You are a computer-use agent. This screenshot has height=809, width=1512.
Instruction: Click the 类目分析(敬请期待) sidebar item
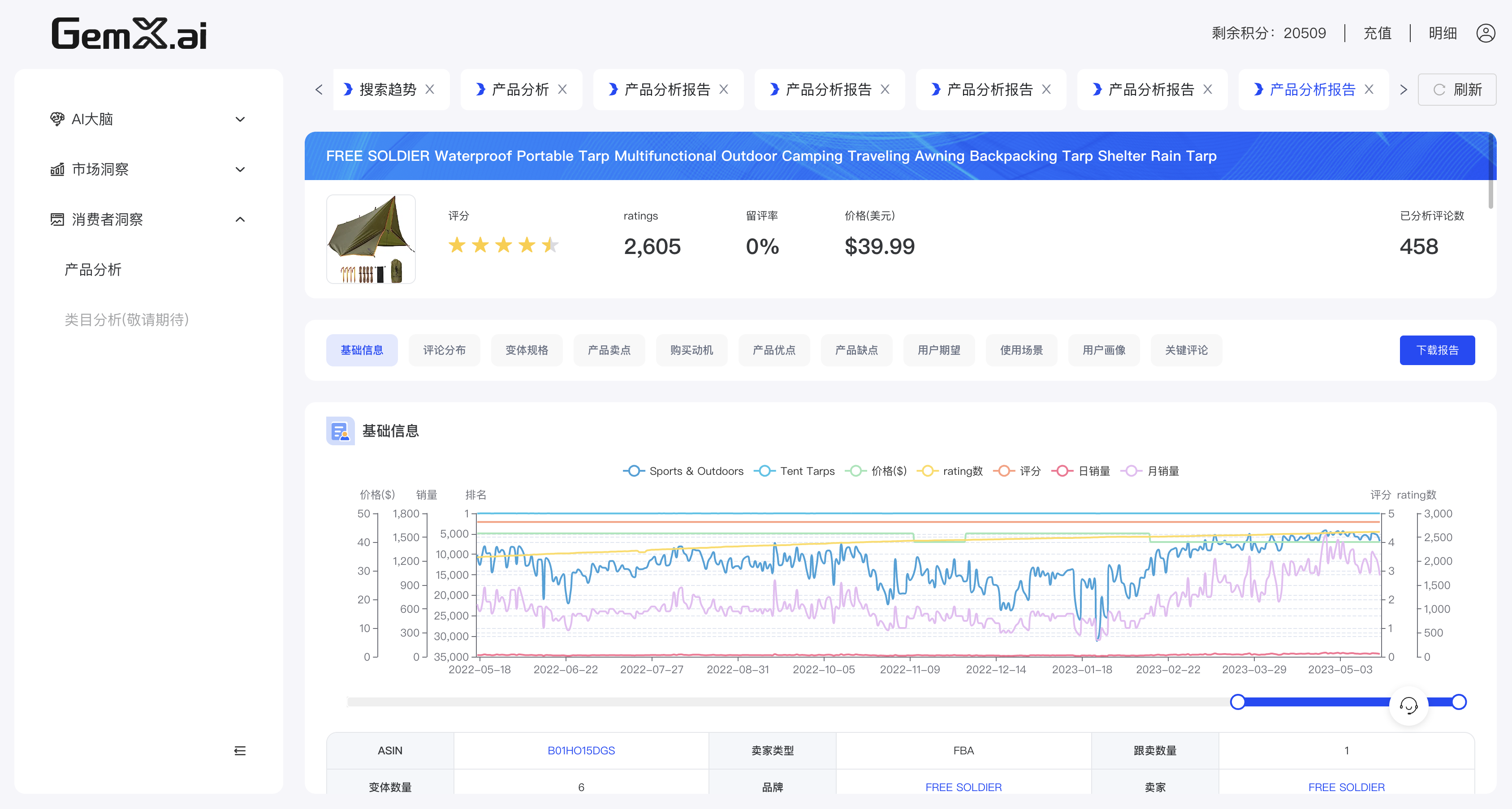(127, 320)
